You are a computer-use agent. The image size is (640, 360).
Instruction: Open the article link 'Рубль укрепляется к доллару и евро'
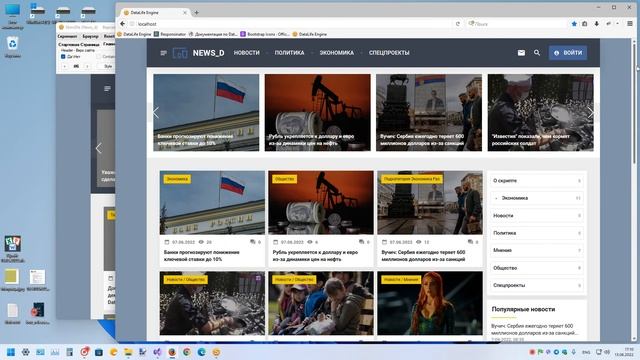click(x=315, y=256)
